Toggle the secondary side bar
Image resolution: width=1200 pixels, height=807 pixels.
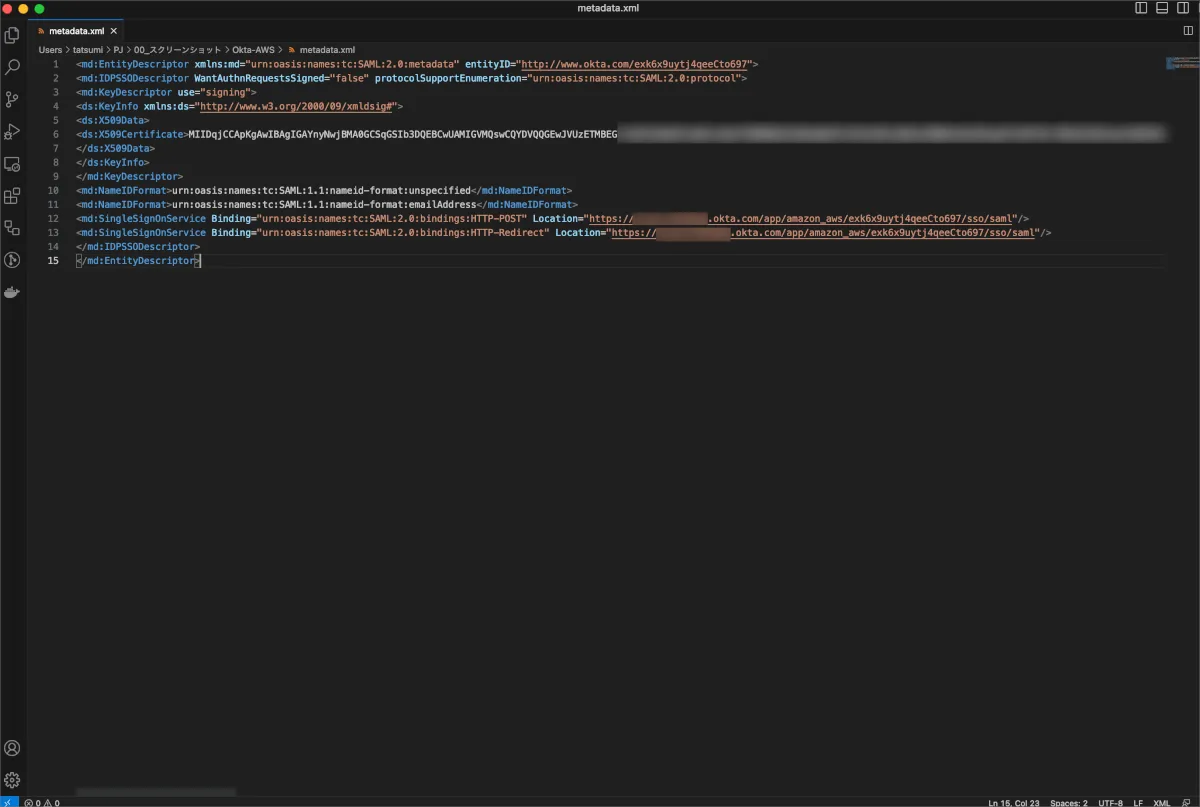point(1183,8)
